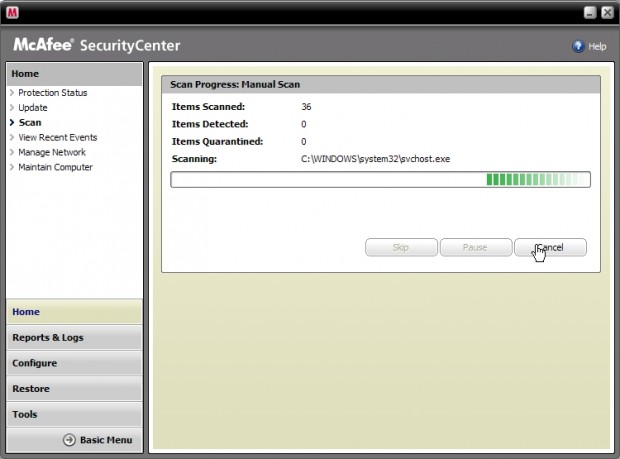Click the Basic Menu arrow circle icon
This screenshot has height=459, width=620.
69,440
